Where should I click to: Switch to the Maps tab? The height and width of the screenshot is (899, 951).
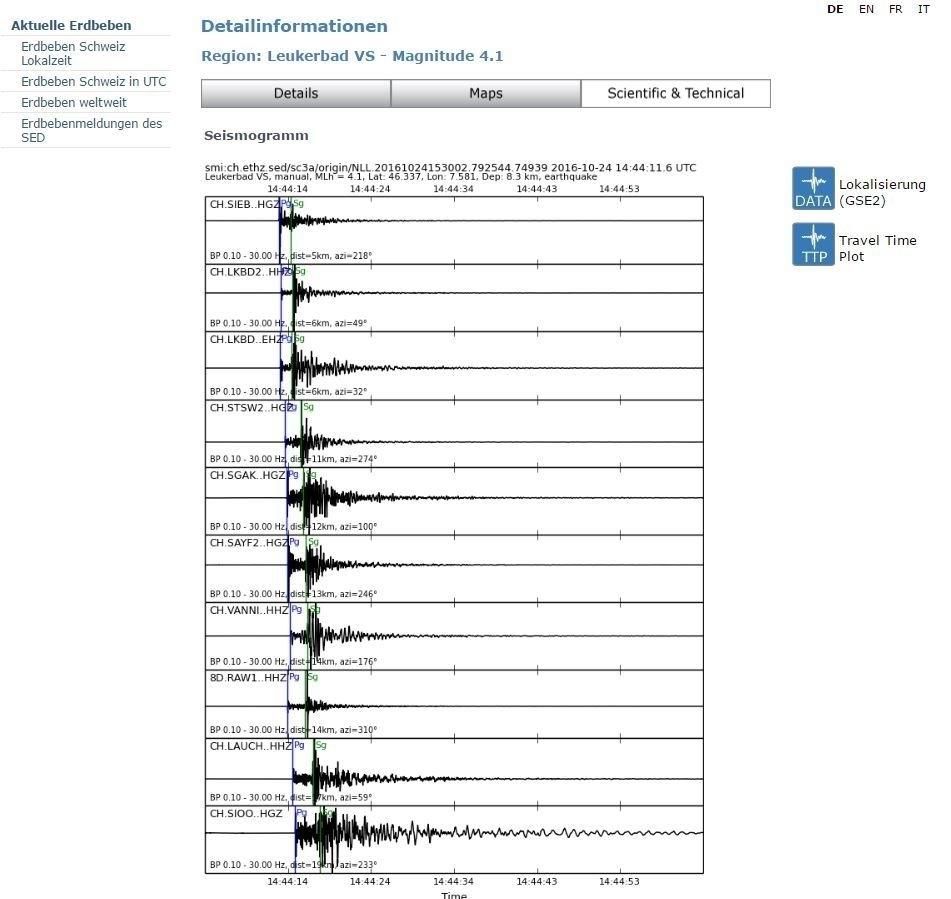click(486, 93)
